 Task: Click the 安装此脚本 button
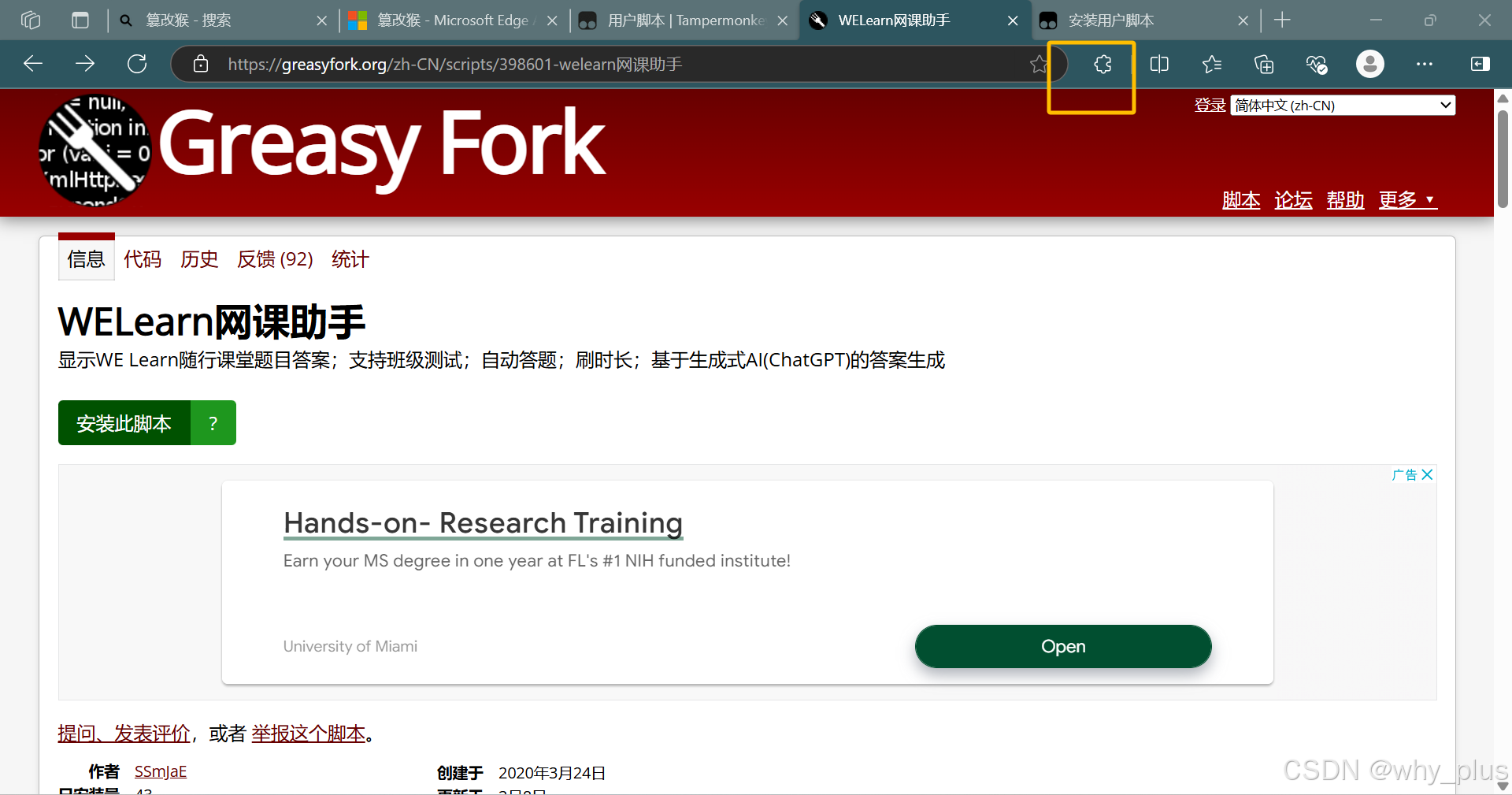[x=124, y=423]
